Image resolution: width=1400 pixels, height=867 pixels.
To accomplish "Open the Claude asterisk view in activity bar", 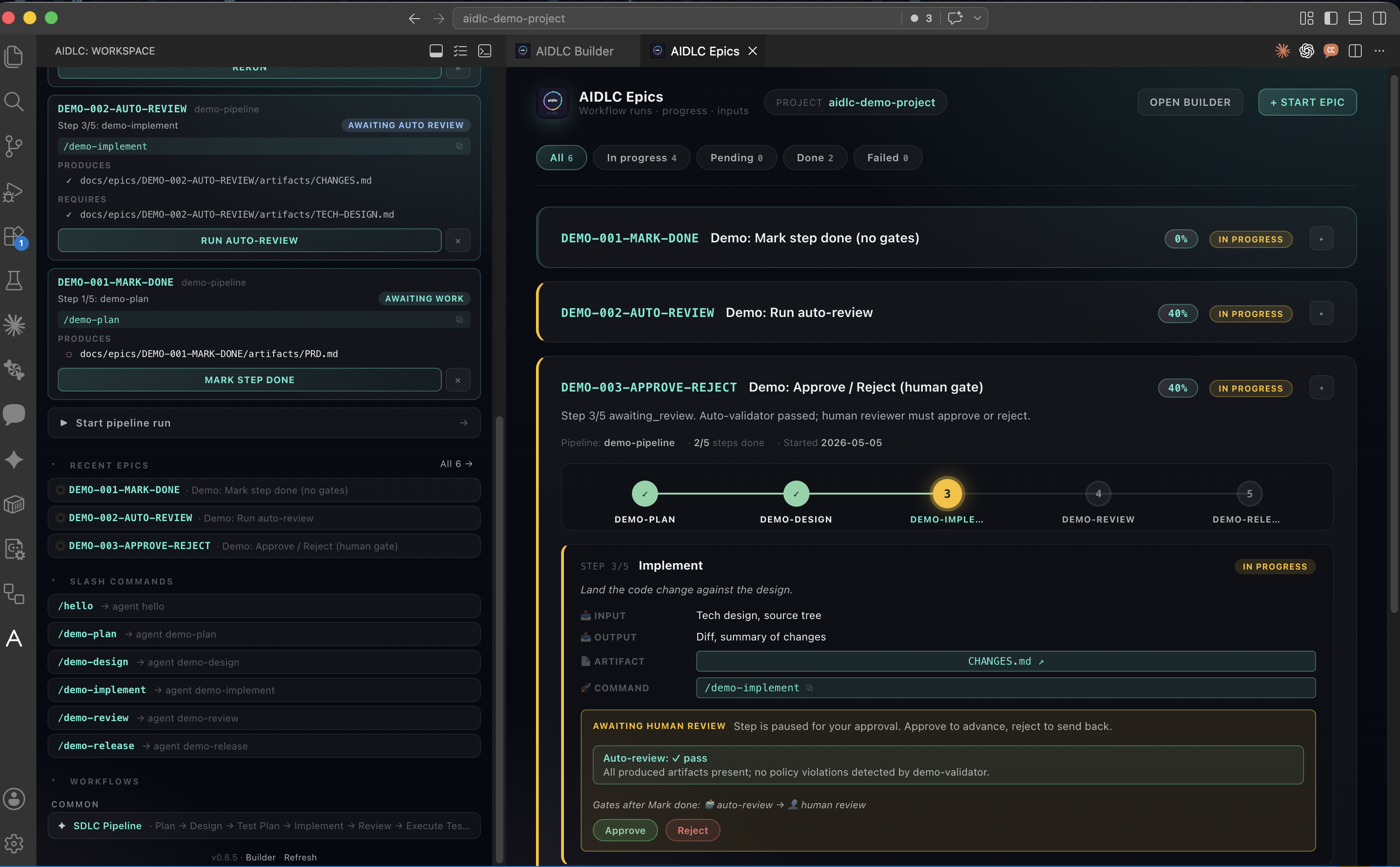I will point(14,325).
